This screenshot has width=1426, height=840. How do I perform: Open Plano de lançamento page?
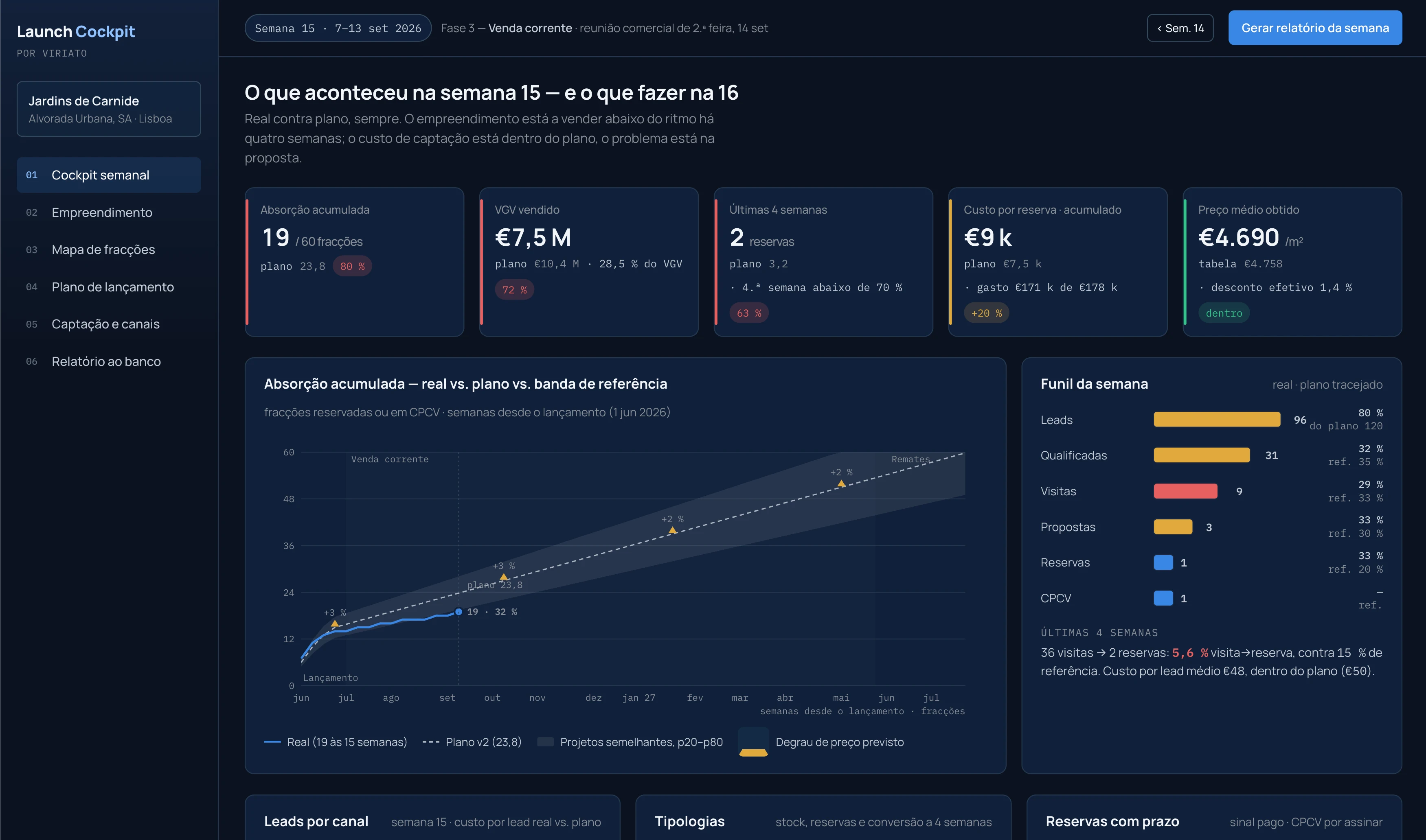[x=109, y=287]
